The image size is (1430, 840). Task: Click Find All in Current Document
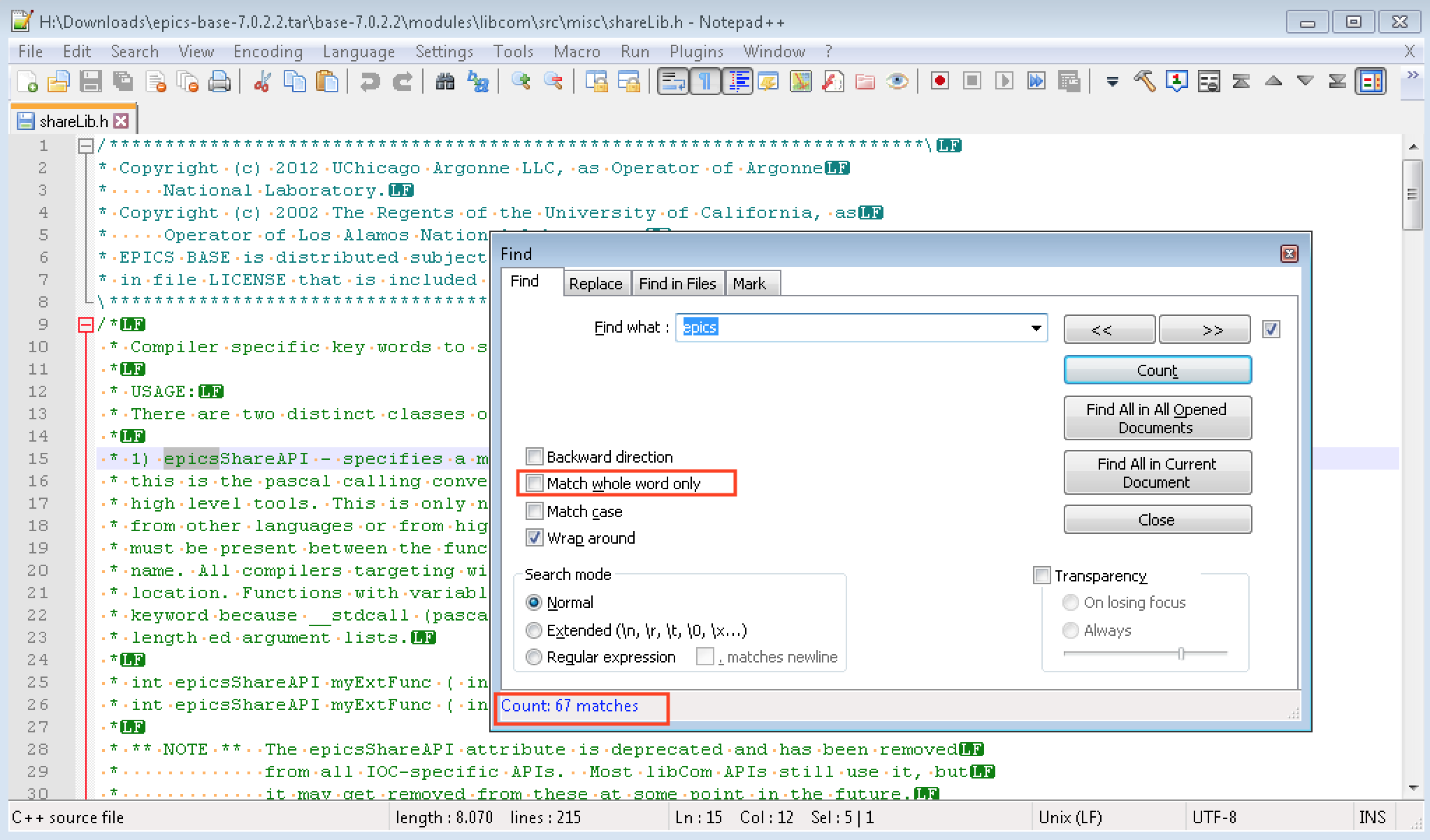[1157, 472]
